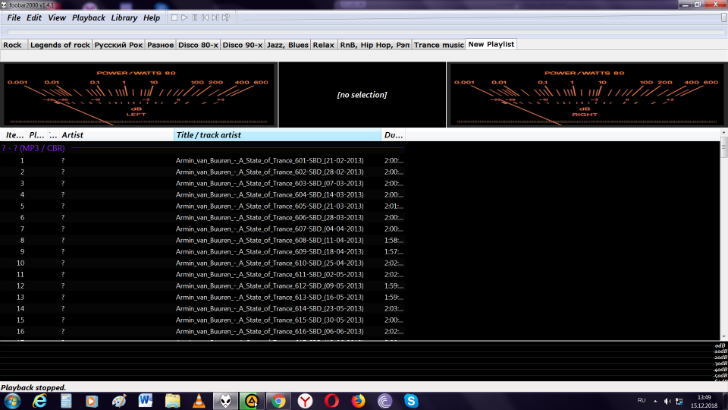This screenshot has height=410, width=728.
Task: Click the playlist scrollbar down arrow
Action: (x=724, y=337)
